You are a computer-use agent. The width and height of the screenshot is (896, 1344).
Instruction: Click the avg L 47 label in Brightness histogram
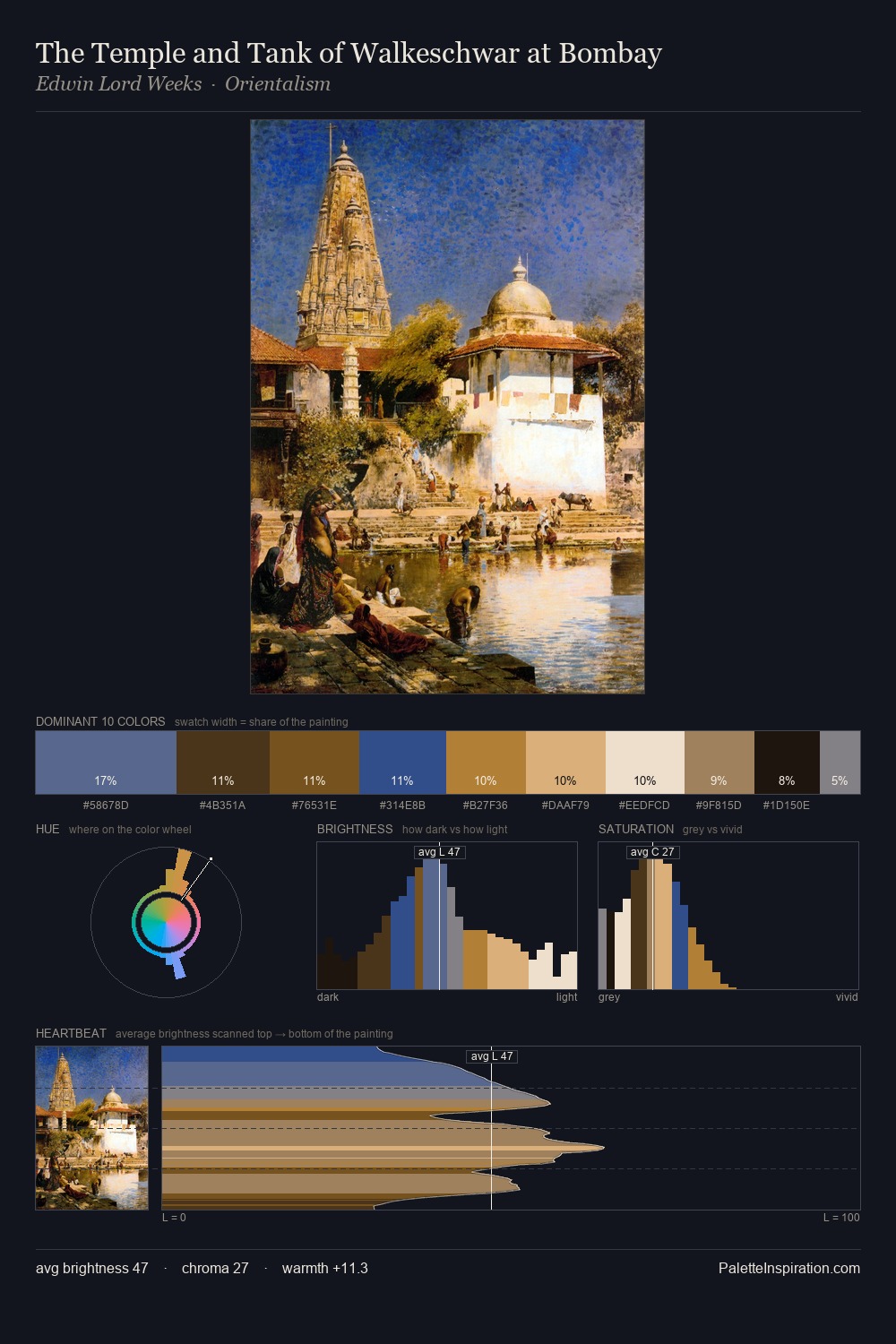point(439,852)
